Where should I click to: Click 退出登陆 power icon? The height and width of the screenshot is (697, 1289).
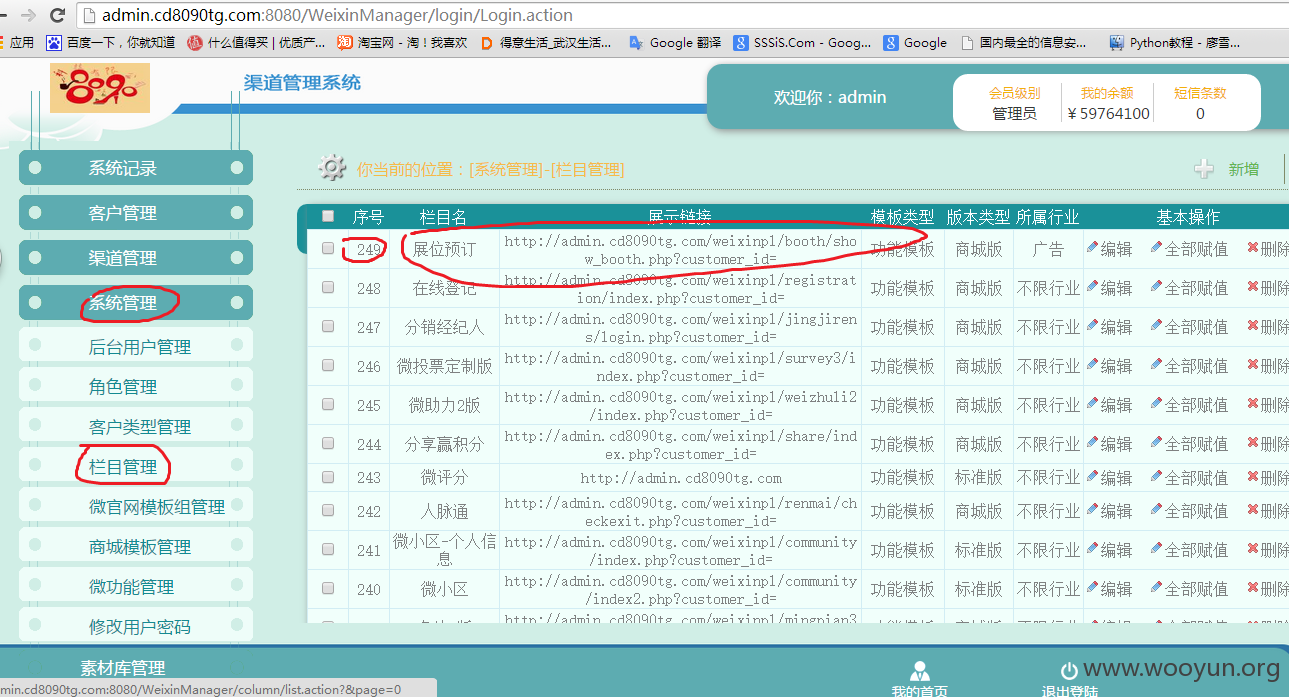tap(1069, 671)
